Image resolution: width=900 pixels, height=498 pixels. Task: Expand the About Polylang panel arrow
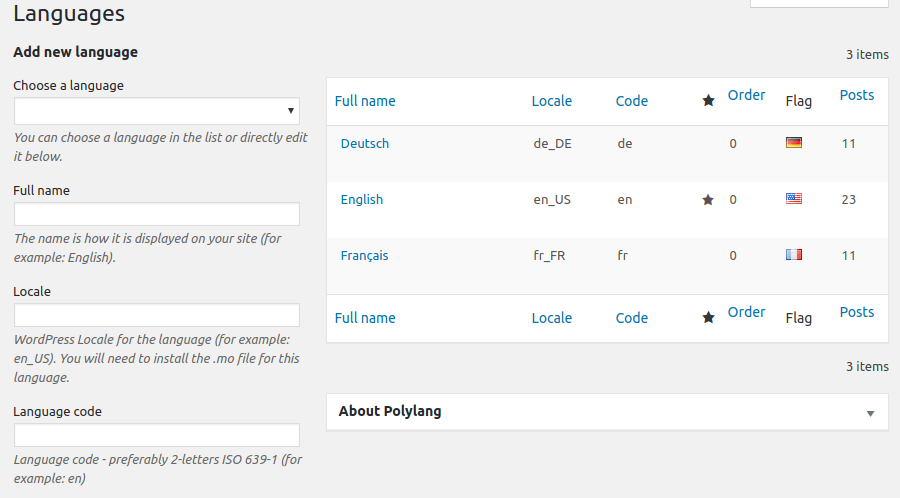point(870,413)
